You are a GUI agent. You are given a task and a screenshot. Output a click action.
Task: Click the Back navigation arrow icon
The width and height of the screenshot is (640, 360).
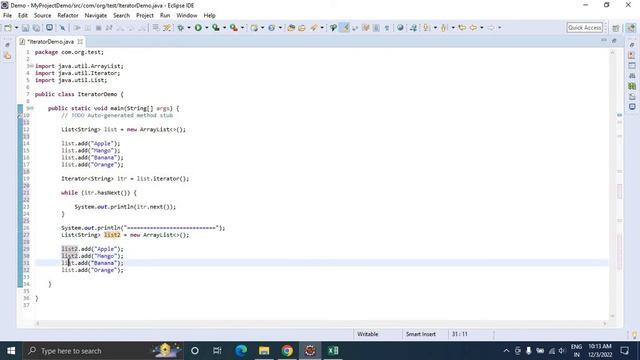[x=473, y=28]
